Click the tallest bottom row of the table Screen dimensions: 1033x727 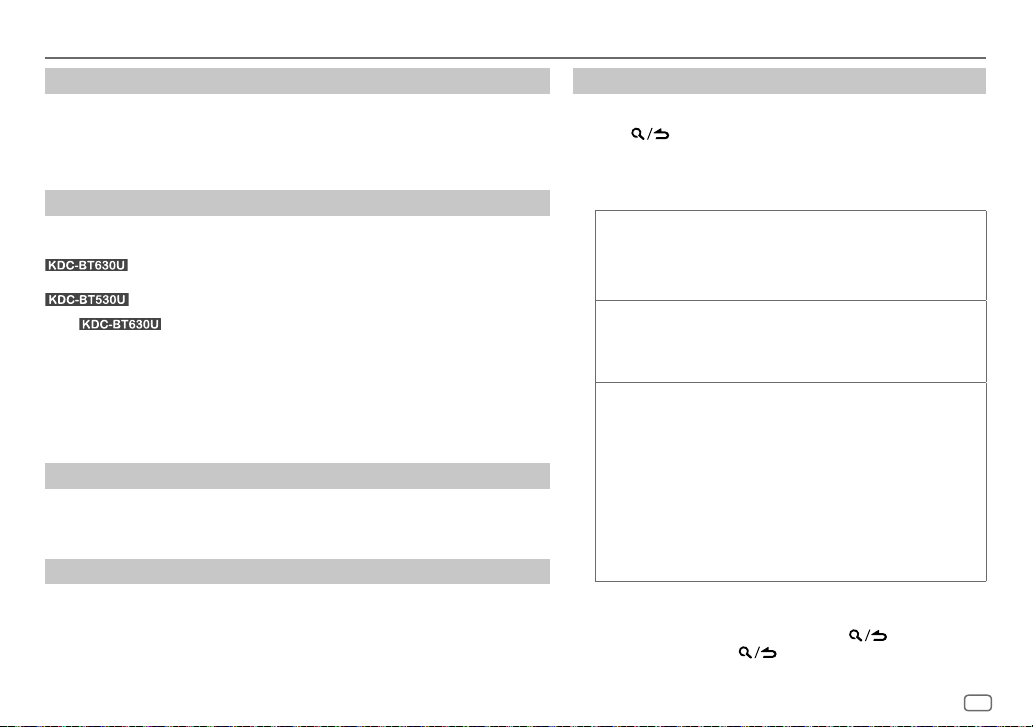point(791,482)
